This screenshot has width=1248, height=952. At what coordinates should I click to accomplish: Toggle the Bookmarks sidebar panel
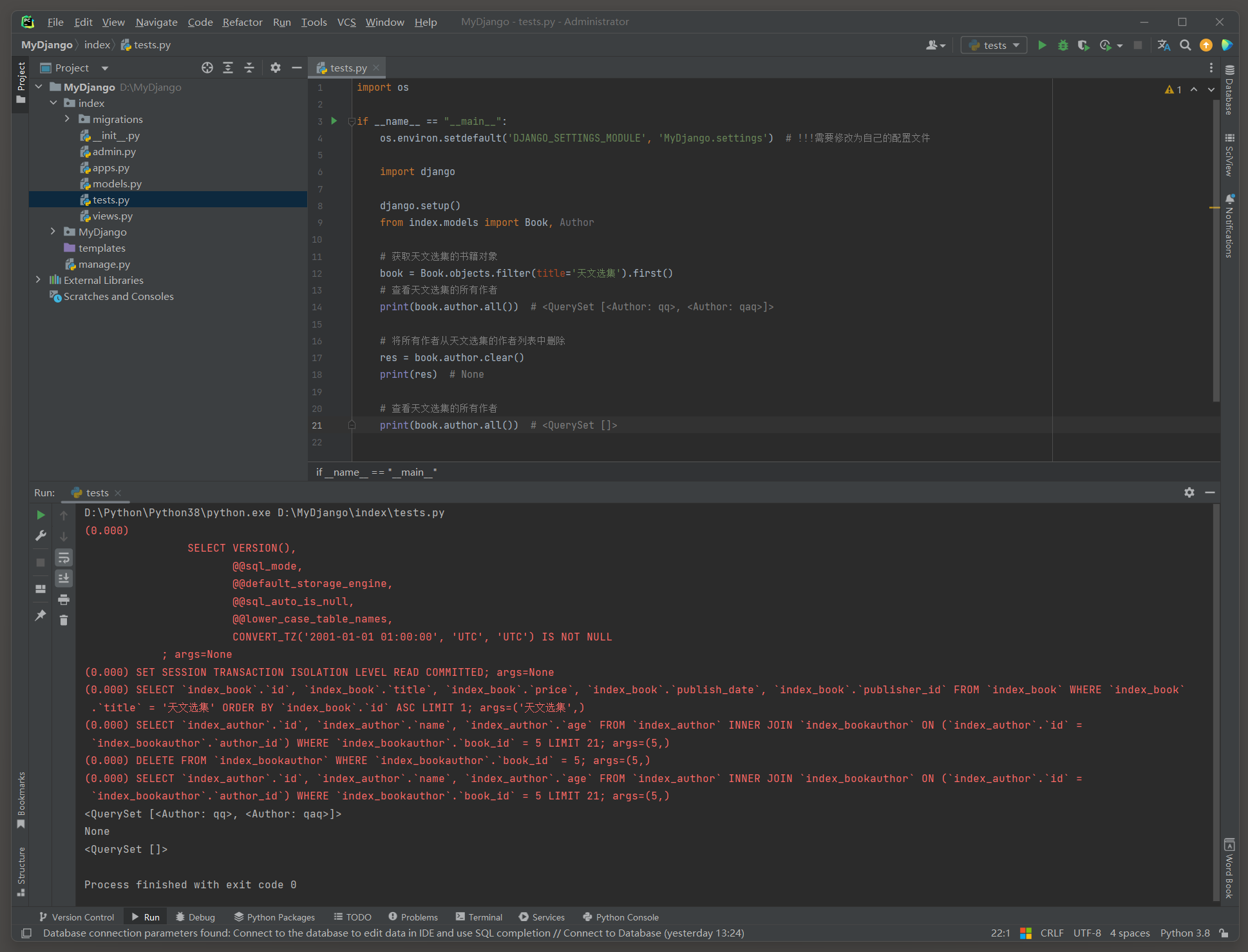pyautogui.click(x=21, y=801)
